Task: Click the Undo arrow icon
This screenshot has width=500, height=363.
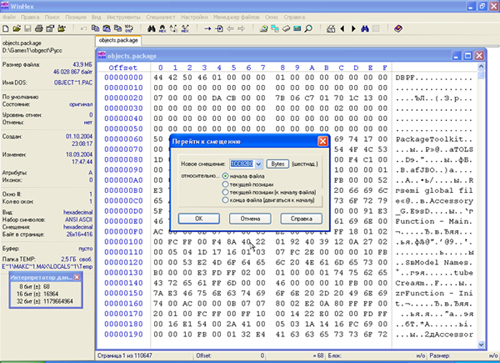Action: click(84, 29)
